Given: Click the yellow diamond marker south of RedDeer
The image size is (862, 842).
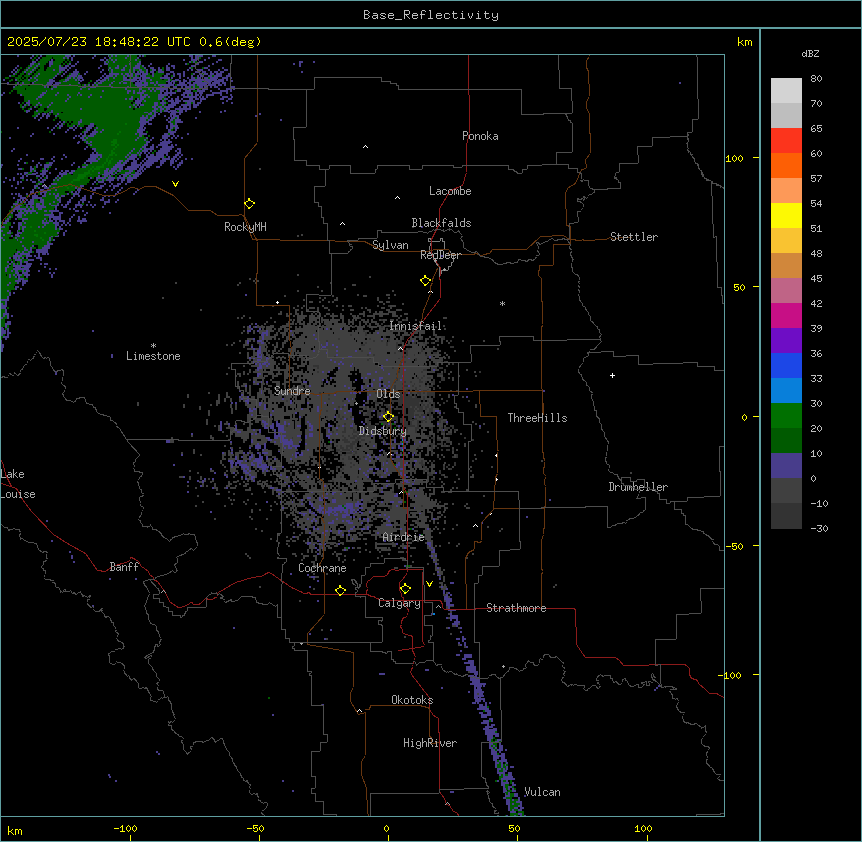Looking at the screenshot, I should click(x=425, y=281).
